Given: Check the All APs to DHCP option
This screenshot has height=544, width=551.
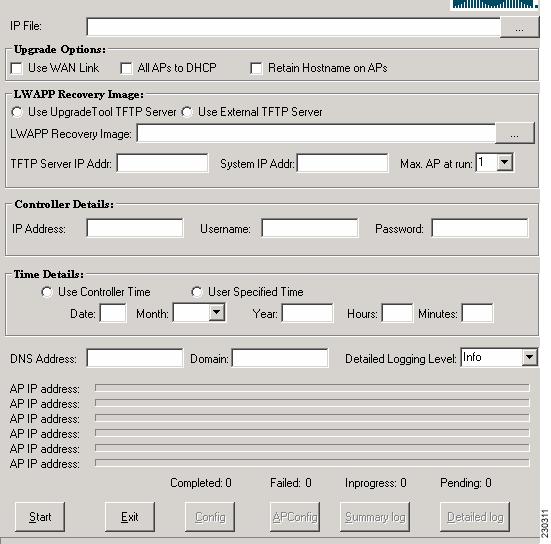Looking at the screenshot, I should coord(126,68).
